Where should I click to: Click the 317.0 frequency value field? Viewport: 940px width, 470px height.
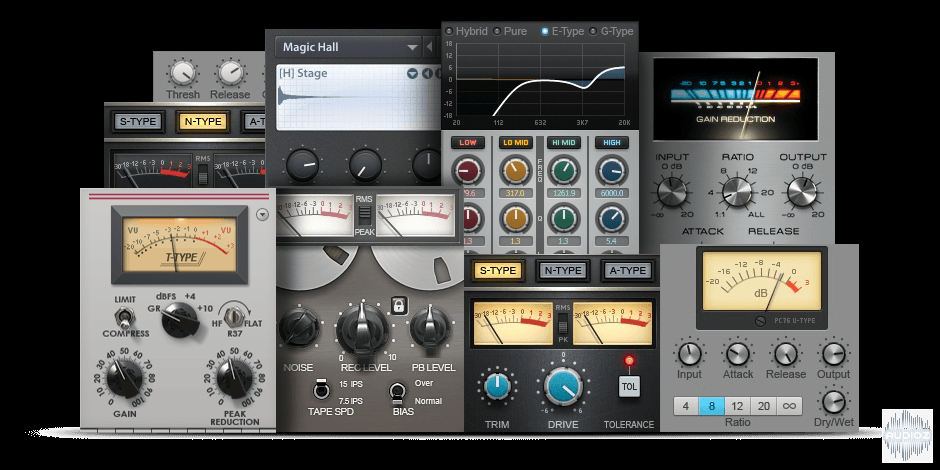(516, 193)
